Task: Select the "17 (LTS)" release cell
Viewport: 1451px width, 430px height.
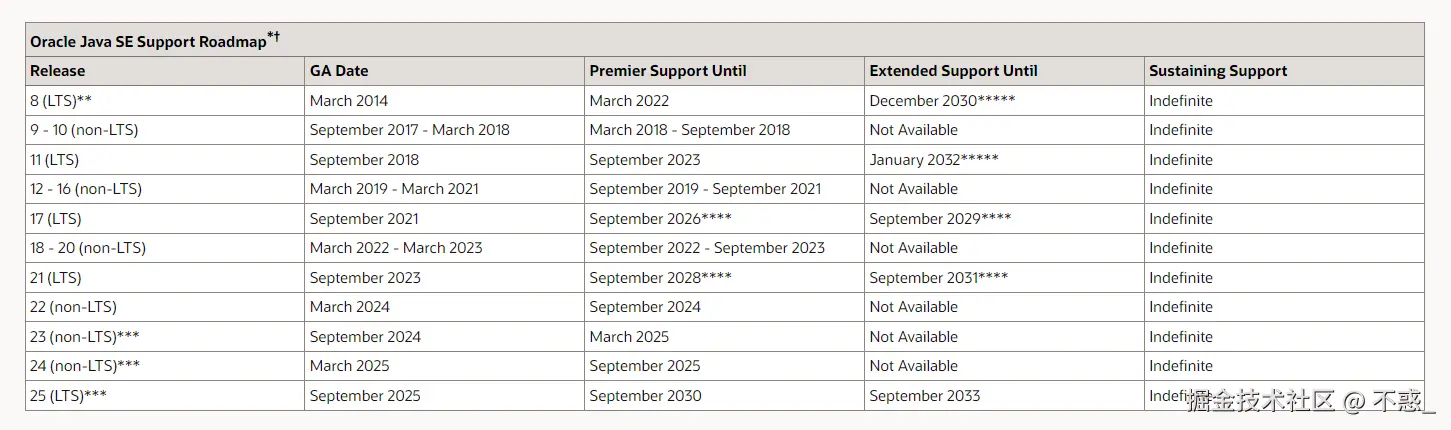Action: tap(55, 219)
